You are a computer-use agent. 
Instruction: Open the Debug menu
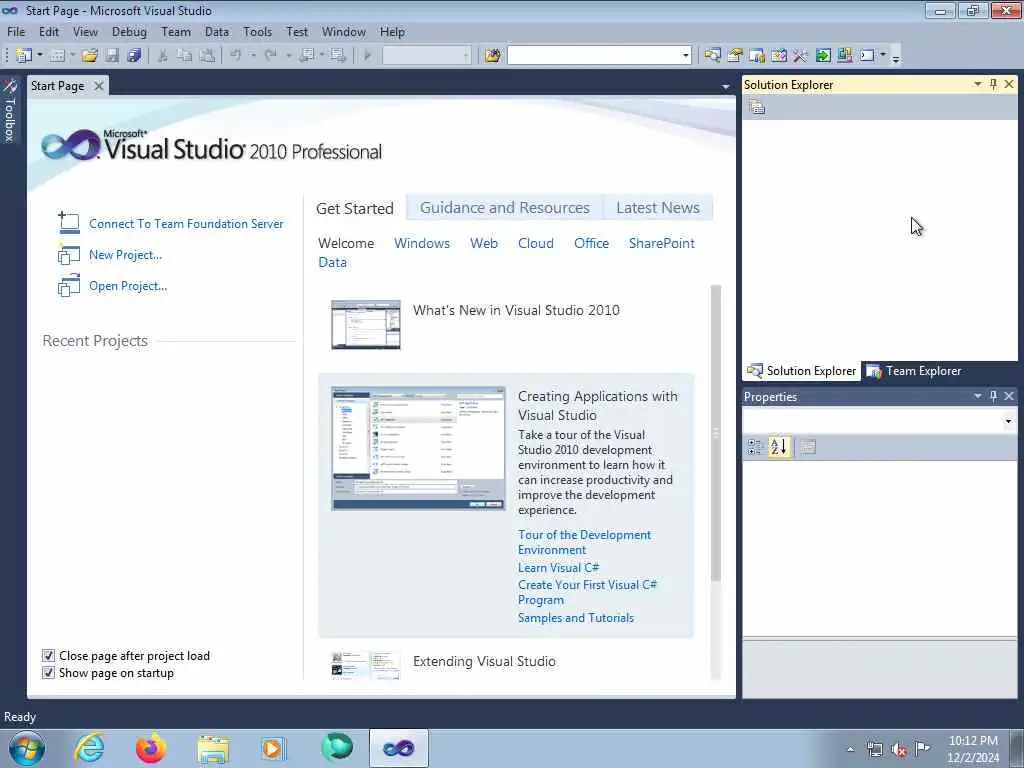click(x=129, y=32)
